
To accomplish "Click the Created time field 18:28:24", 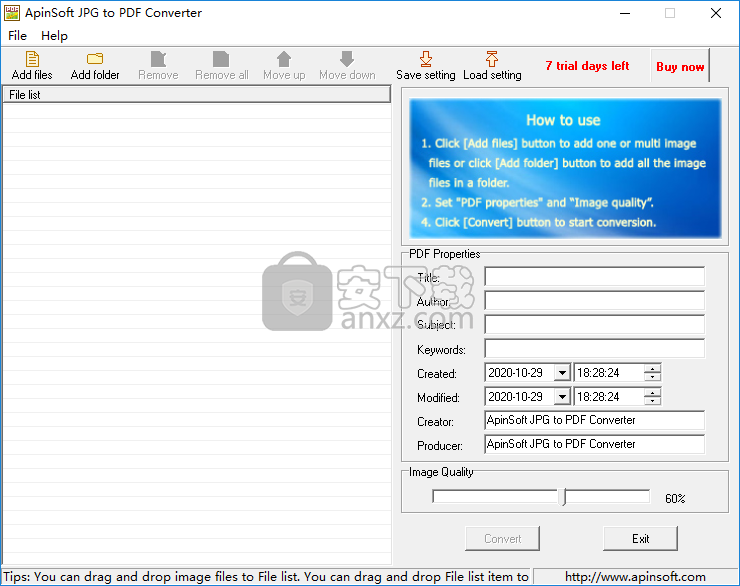I will tap(609, 373).
